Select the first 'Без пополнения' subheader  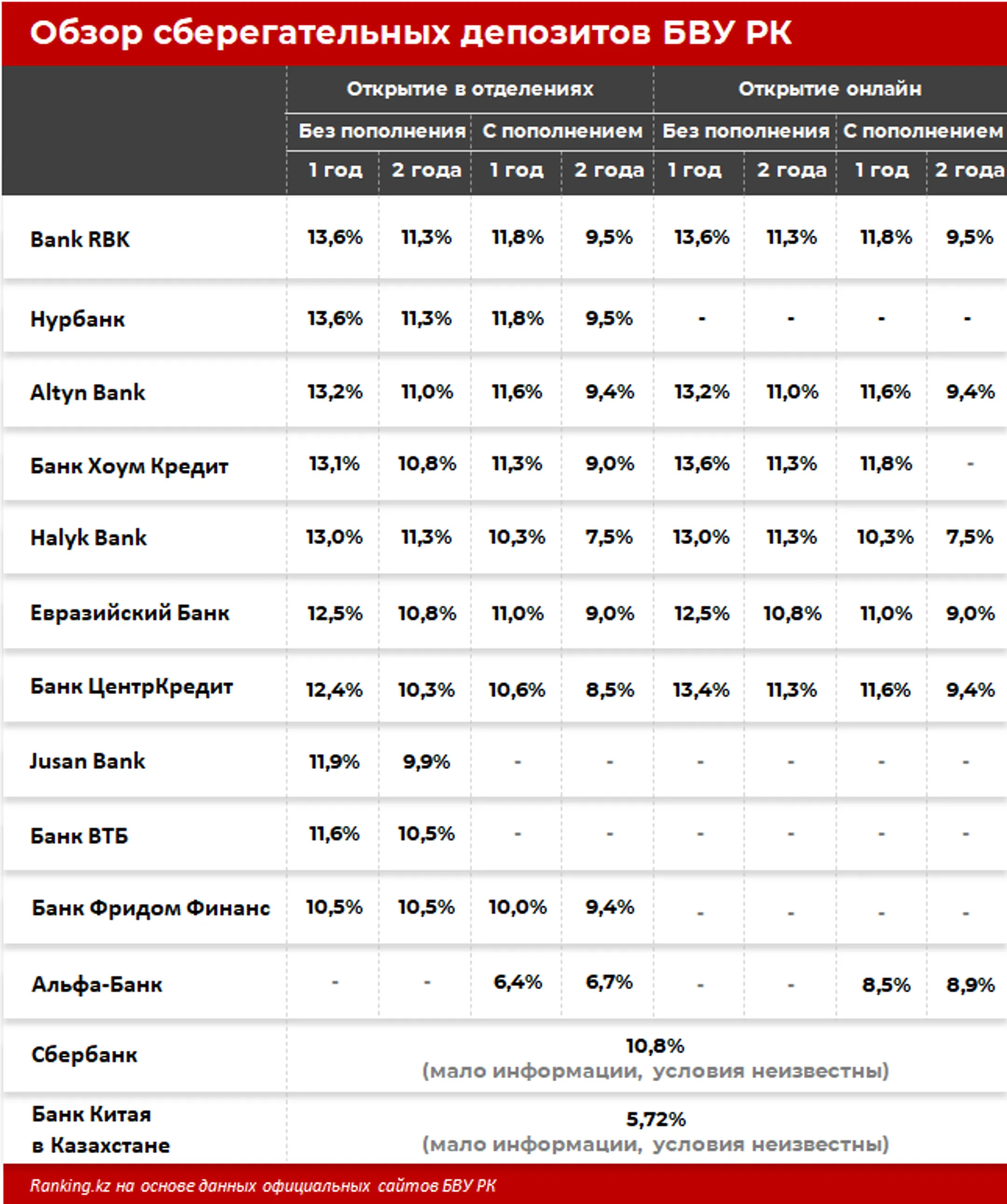point(382,131)
